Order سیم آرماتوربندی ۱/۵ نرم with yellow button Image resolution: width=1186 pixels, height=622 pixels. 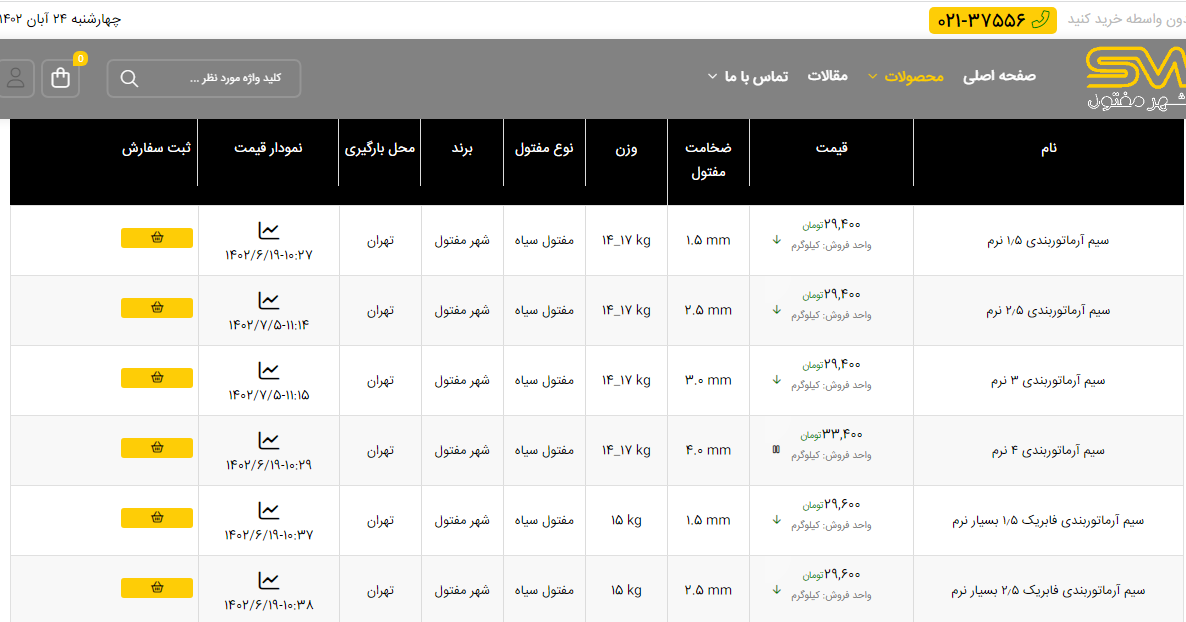click(x=157, y=238)
